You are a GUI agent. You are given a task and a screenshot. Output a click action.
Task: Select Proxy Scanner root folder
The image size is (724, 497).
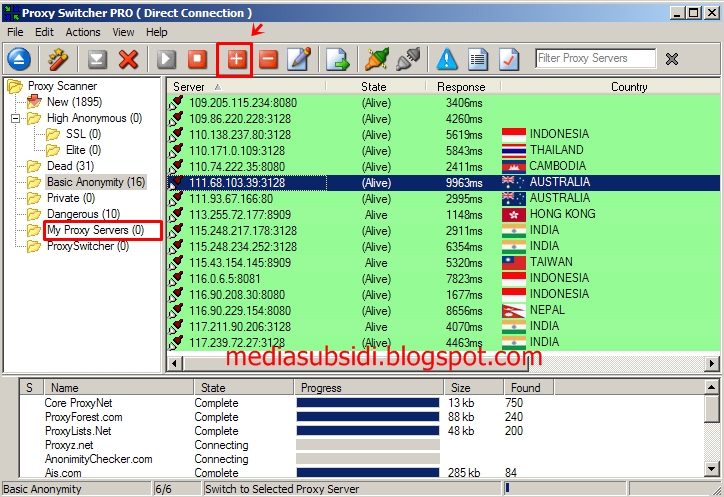(x=62, y=86)
